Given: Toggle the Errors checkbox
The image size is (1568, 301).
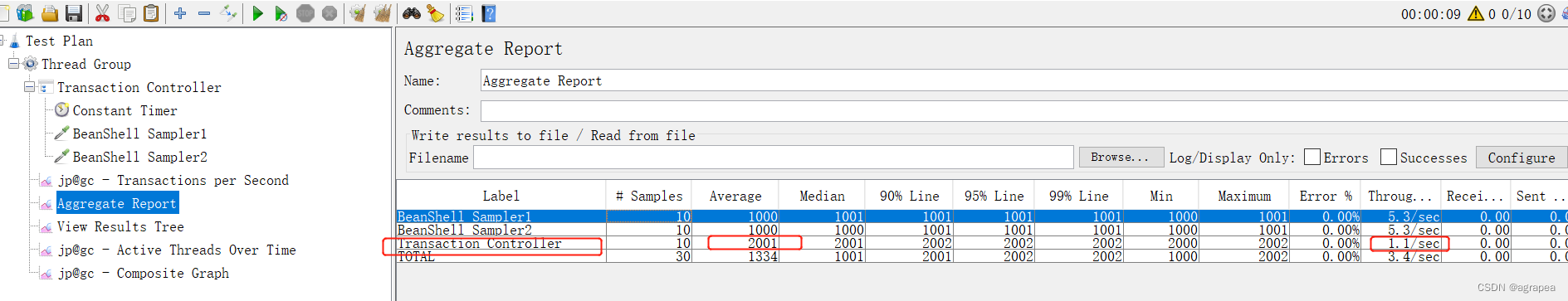Looking at the screenshot, I should [x=1312, y=157].
